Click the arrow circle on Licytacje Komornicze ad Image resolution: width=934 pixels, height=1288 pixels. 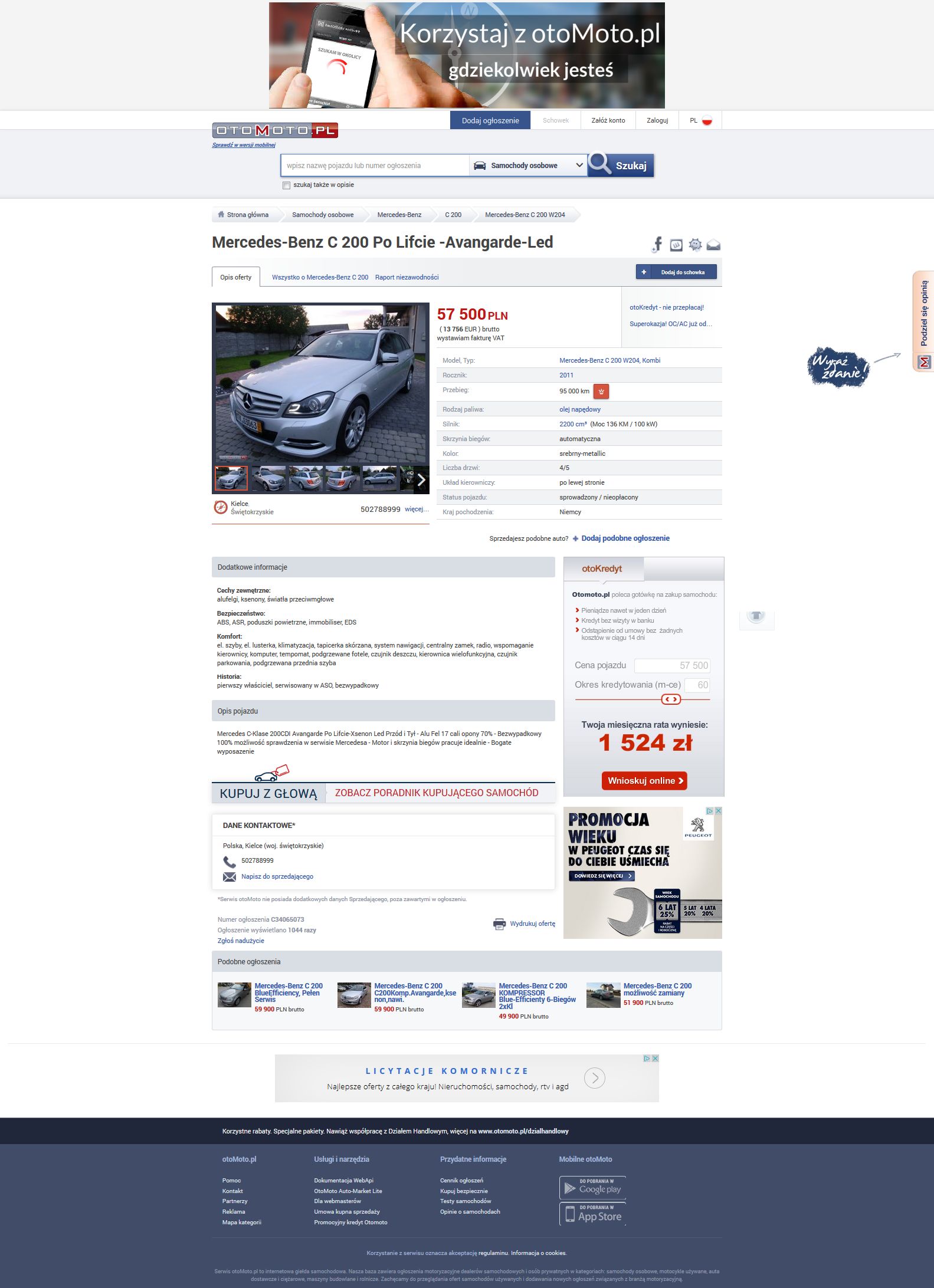point(595,1078)
